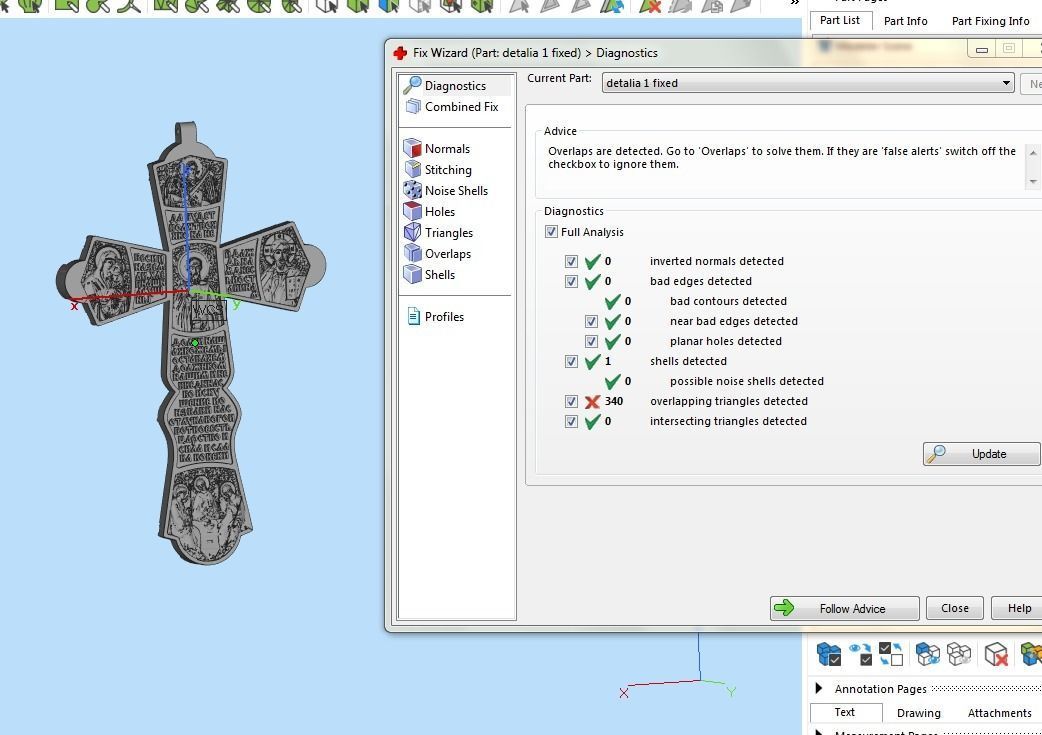Expand the Annotation Pages section
Screen dimensions: 1042x735
click(819, 688)
